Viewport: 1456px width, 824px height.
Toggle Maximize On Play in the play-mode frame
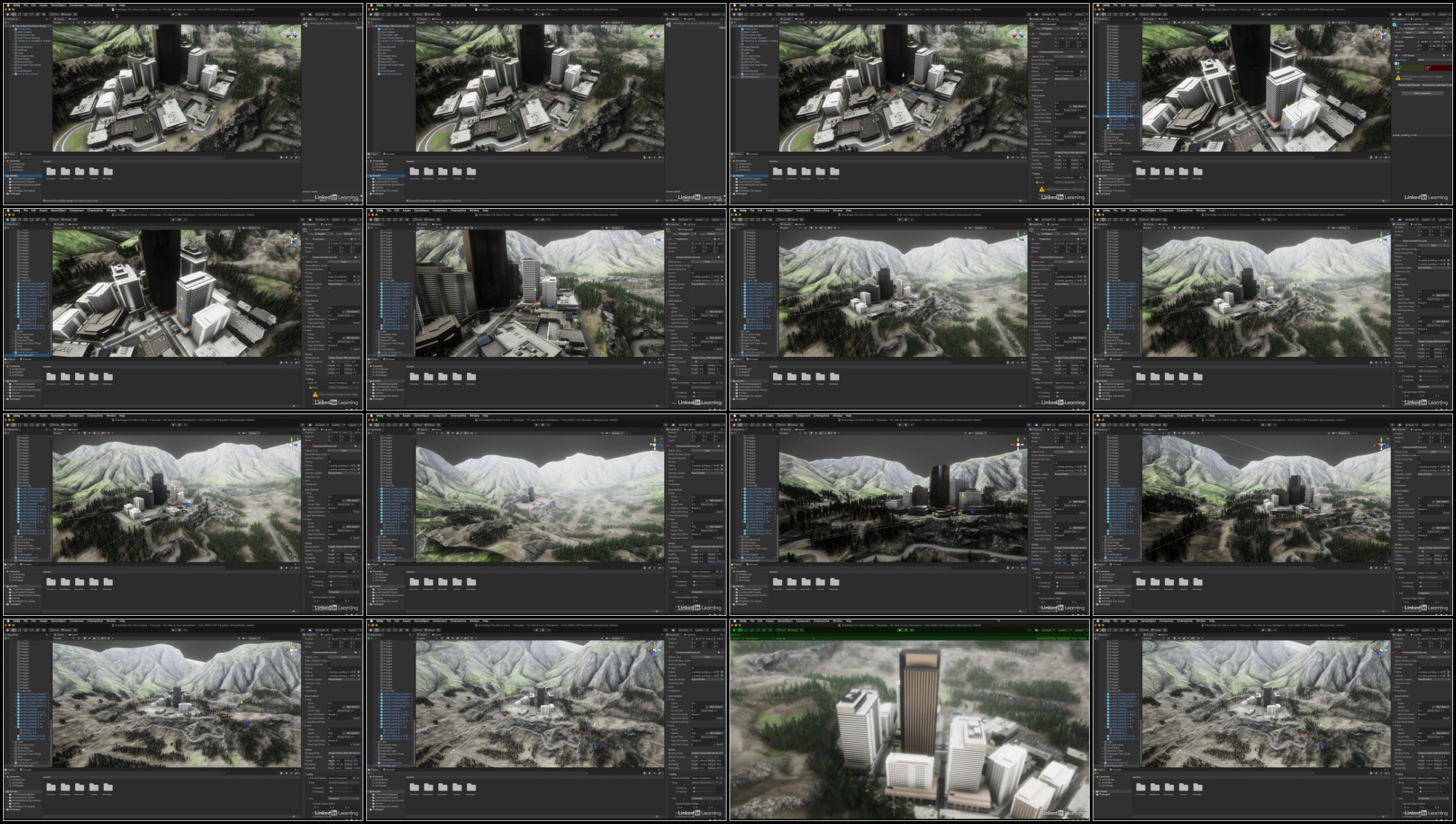pyautogui.click(x=1047, y=639)
